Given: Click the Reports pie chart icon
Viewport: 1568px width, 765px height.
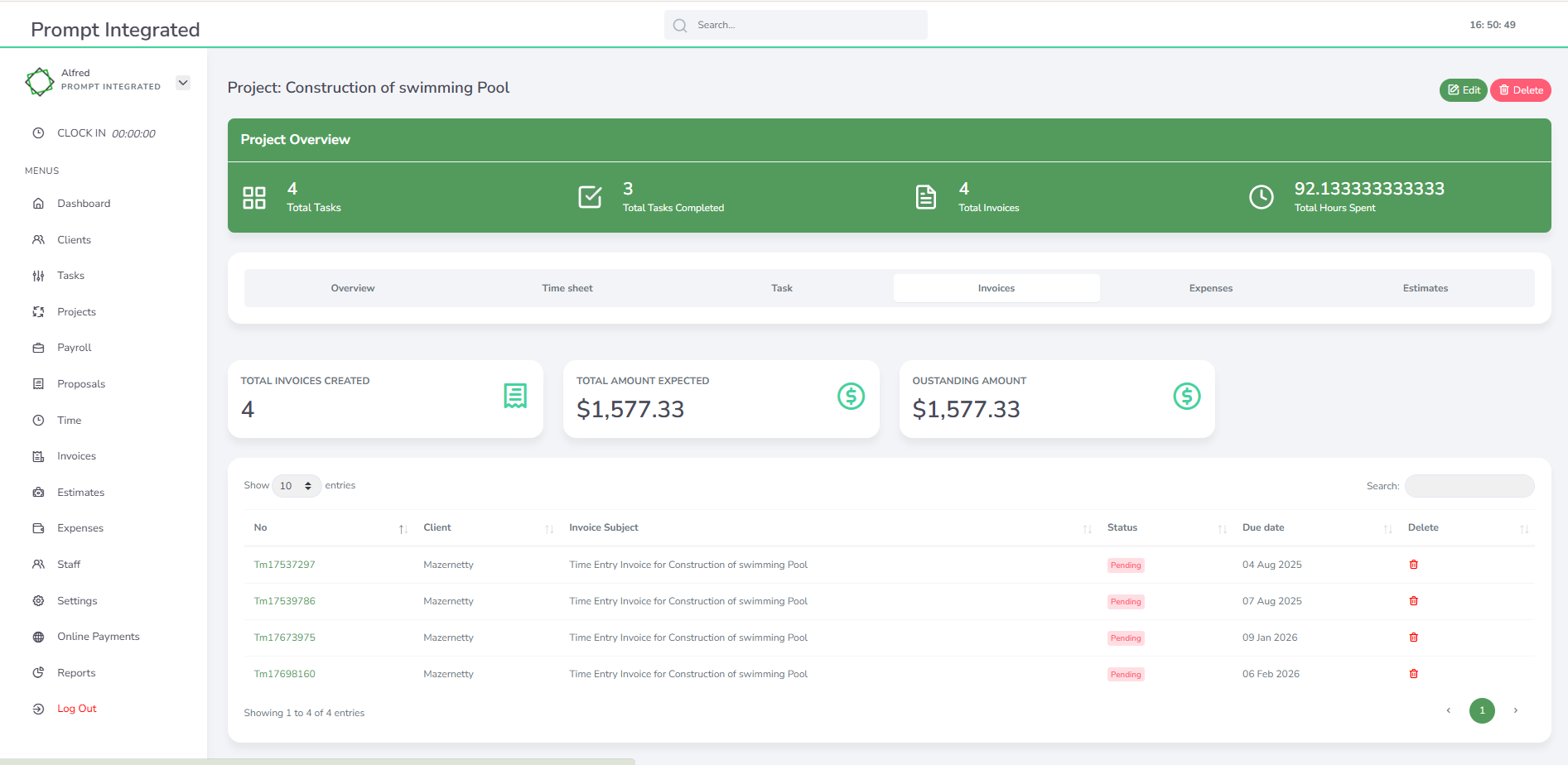Looking at the screenshot, I should coord(38,673).
